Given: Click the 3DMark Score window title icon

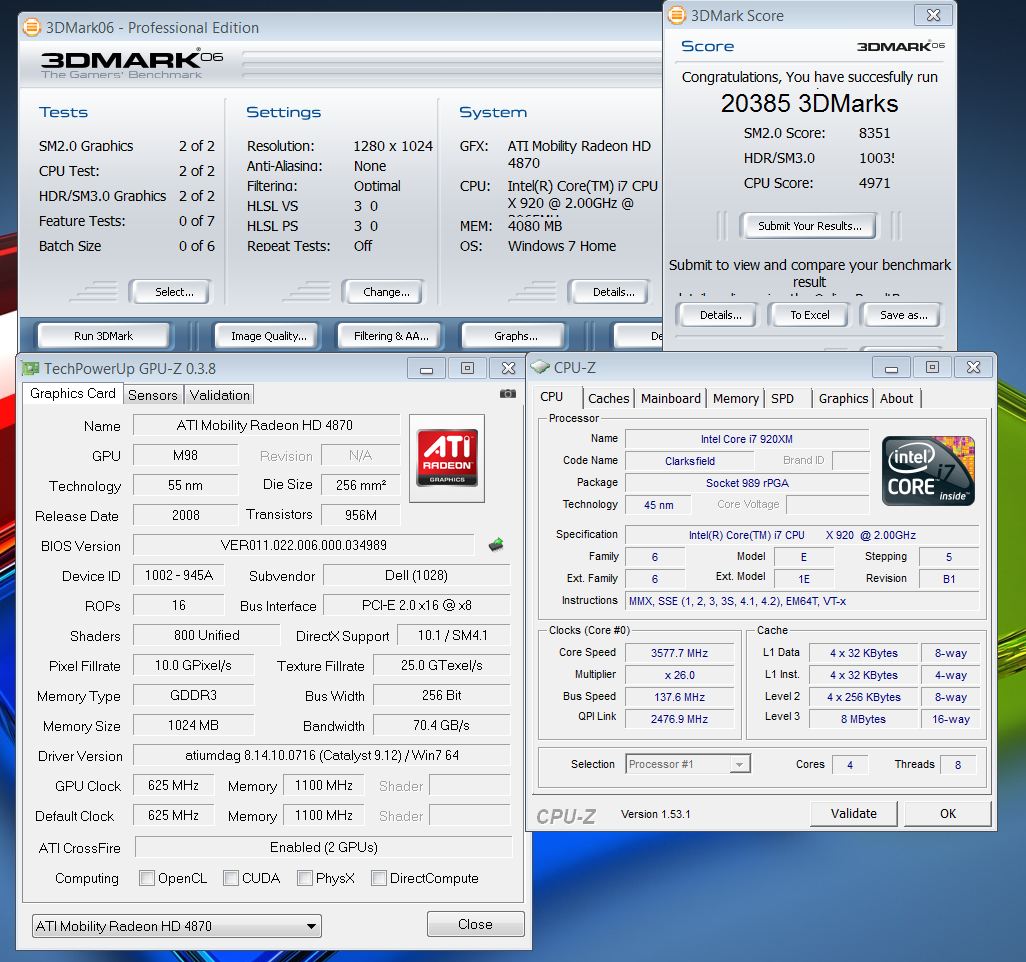Looking at the screenshot, I should tap(677, 15).
